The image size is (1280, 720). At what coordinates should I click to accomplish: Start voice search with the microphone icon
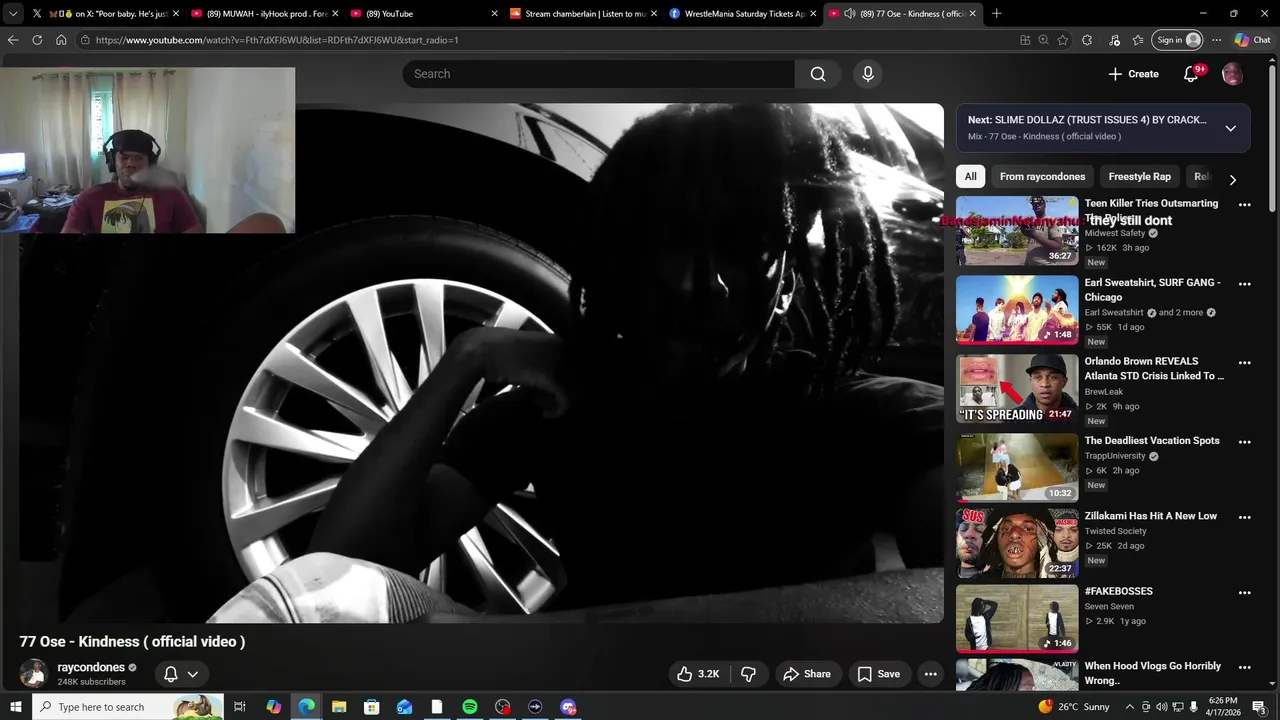pos(868,74)
